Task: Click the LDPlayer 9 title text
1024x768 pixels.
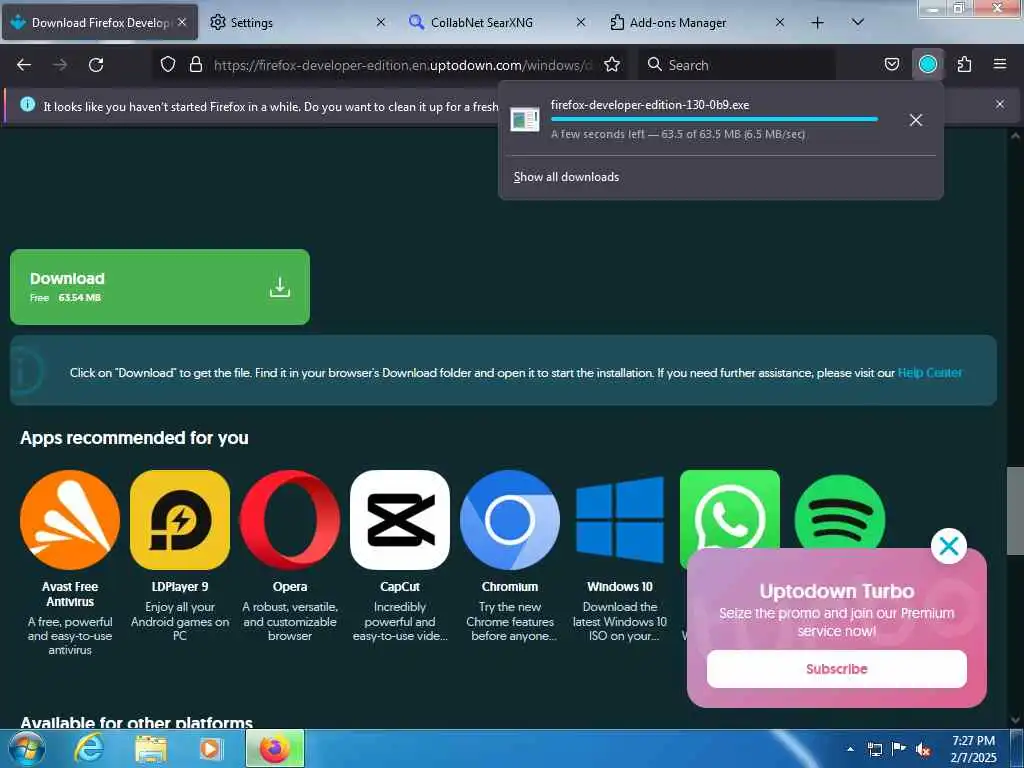Action: [180, 587]
